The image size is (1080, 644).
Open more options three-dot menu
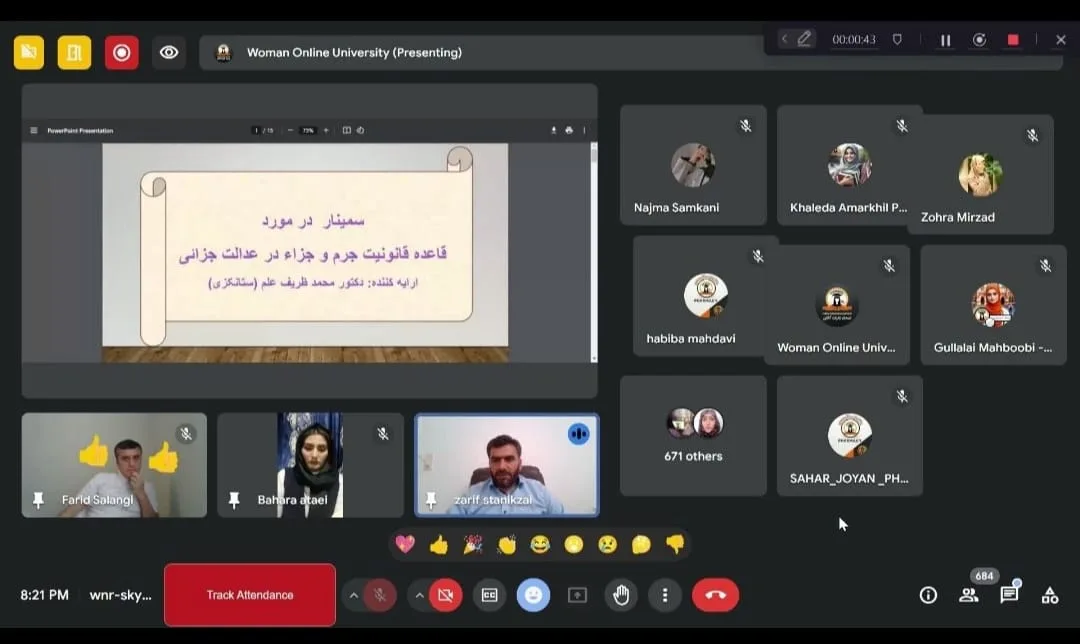[x=665, y=595]
